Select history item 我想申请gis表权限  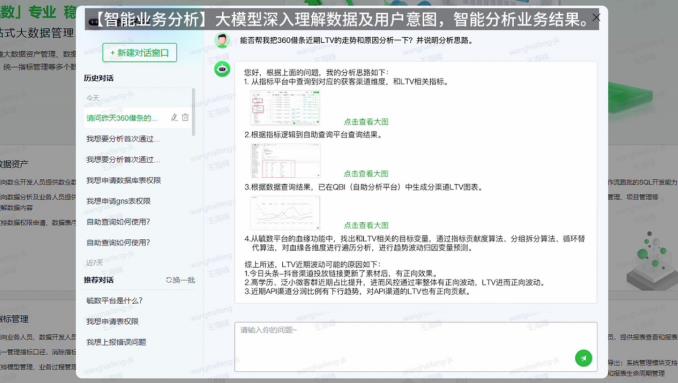click(x=118, y=201)
